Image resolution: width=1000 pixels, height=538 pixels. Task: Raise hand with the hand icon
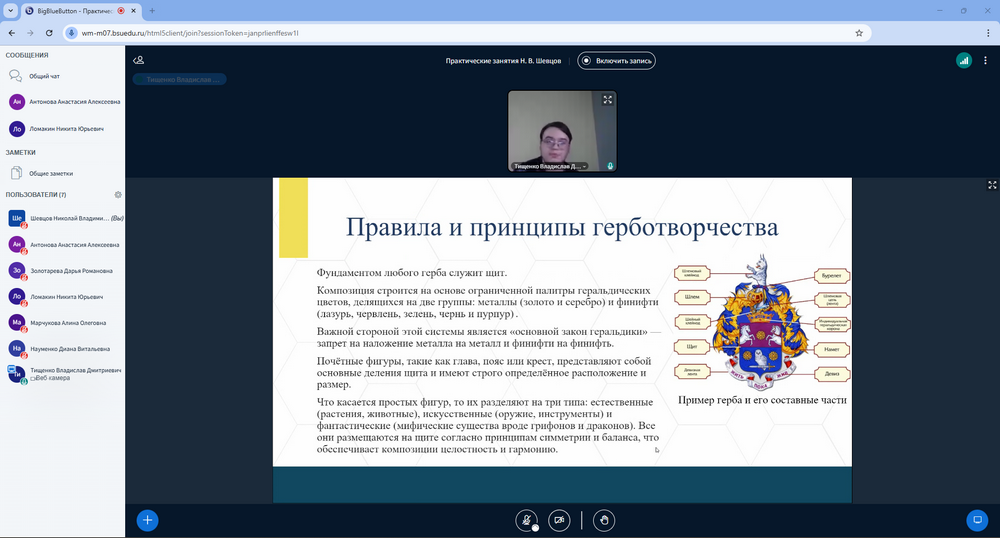coord(603,519)
